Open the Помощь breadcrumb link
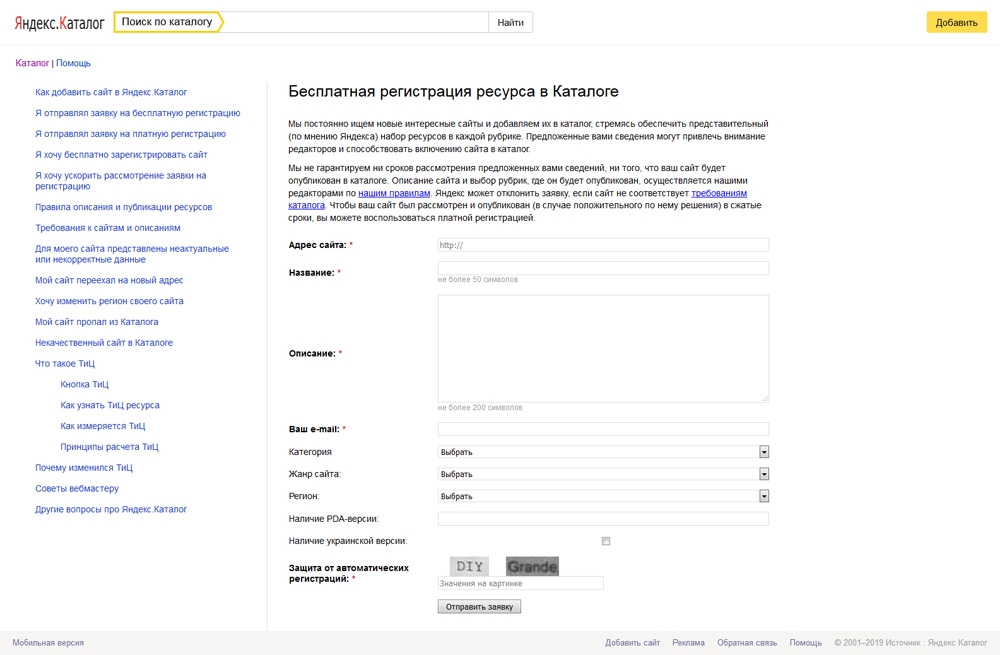Viewport: 1000px width, 655px height. (x=73, y=63)
